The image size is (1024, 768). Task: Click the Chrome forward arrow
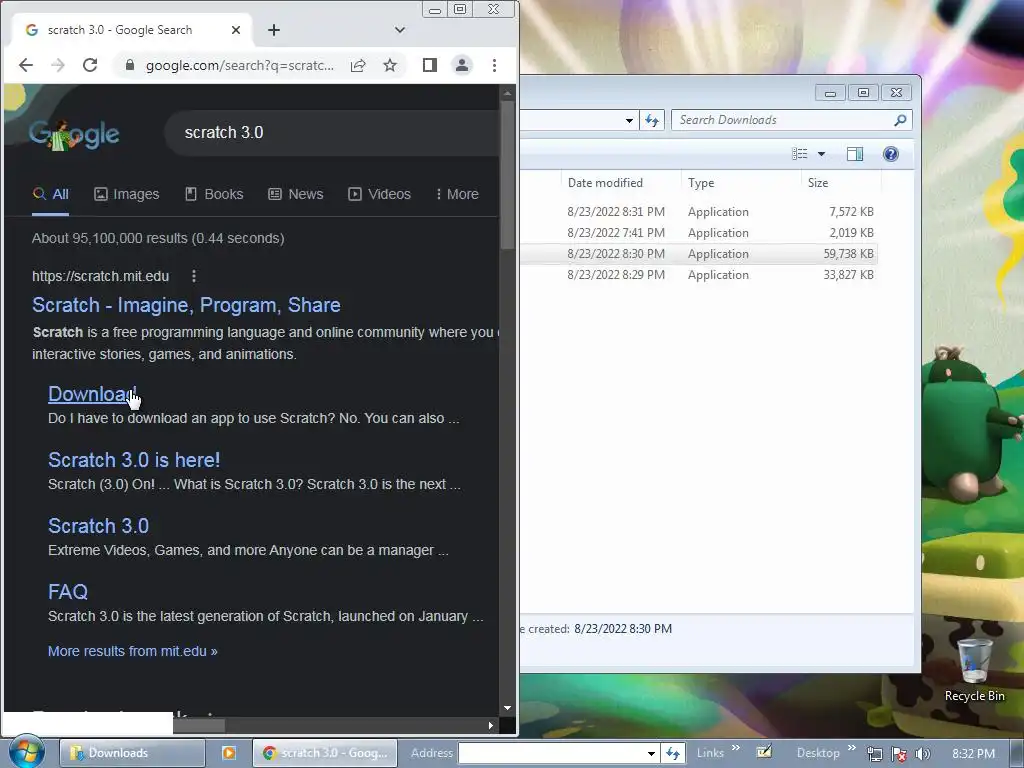pyautogui.click(x=58, y=65)
